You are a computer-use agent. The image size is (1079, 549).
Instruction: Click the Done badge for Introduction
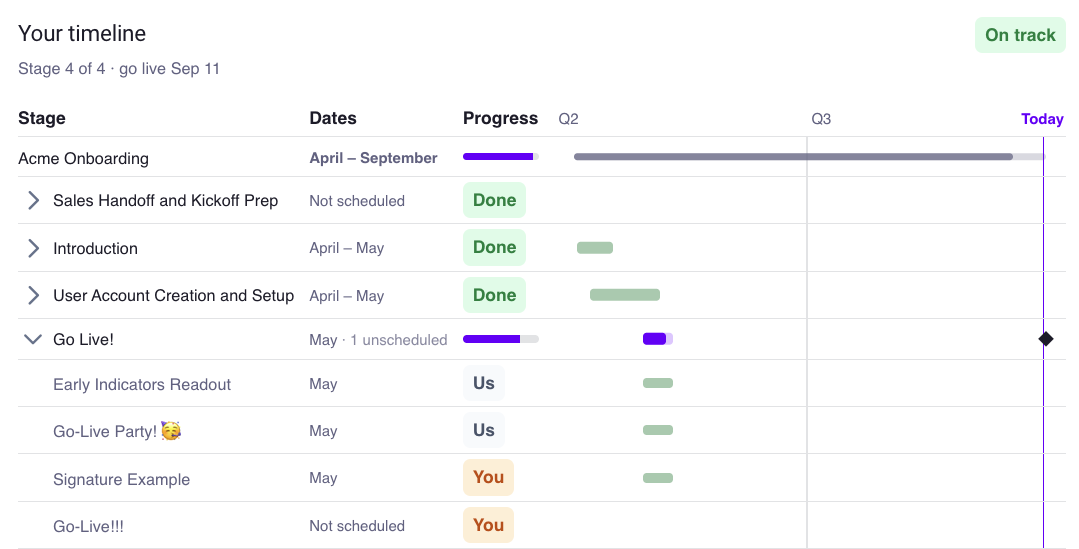coord(494,248)
